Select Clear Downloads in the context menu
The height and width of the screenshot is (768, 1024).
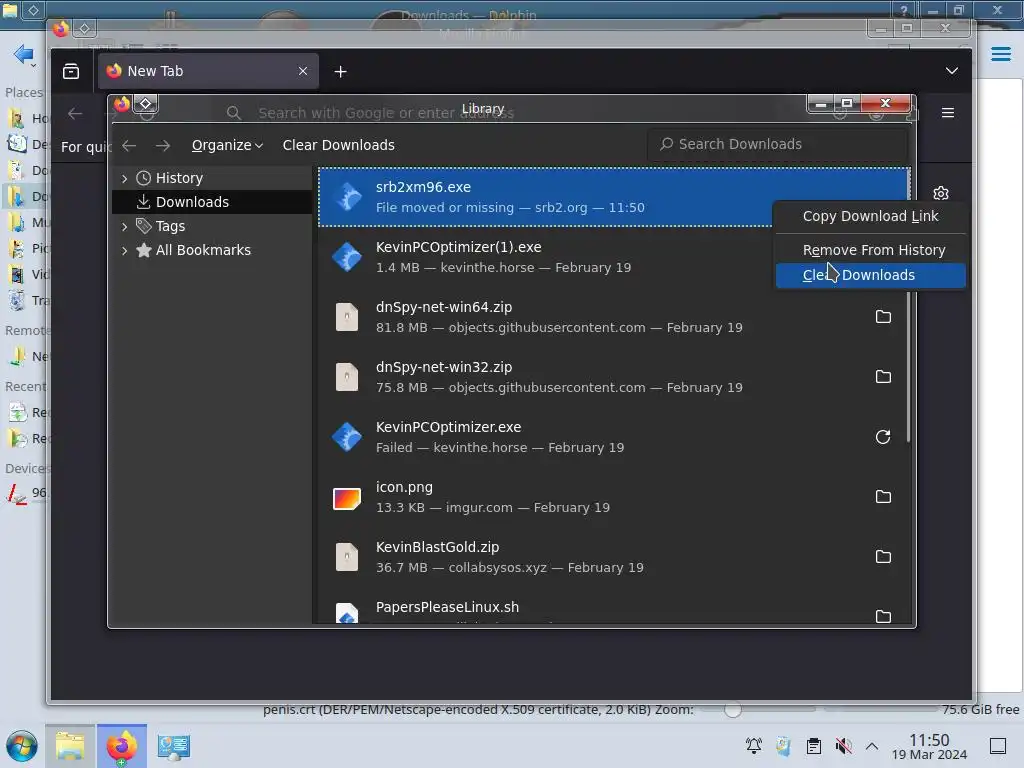870,275
